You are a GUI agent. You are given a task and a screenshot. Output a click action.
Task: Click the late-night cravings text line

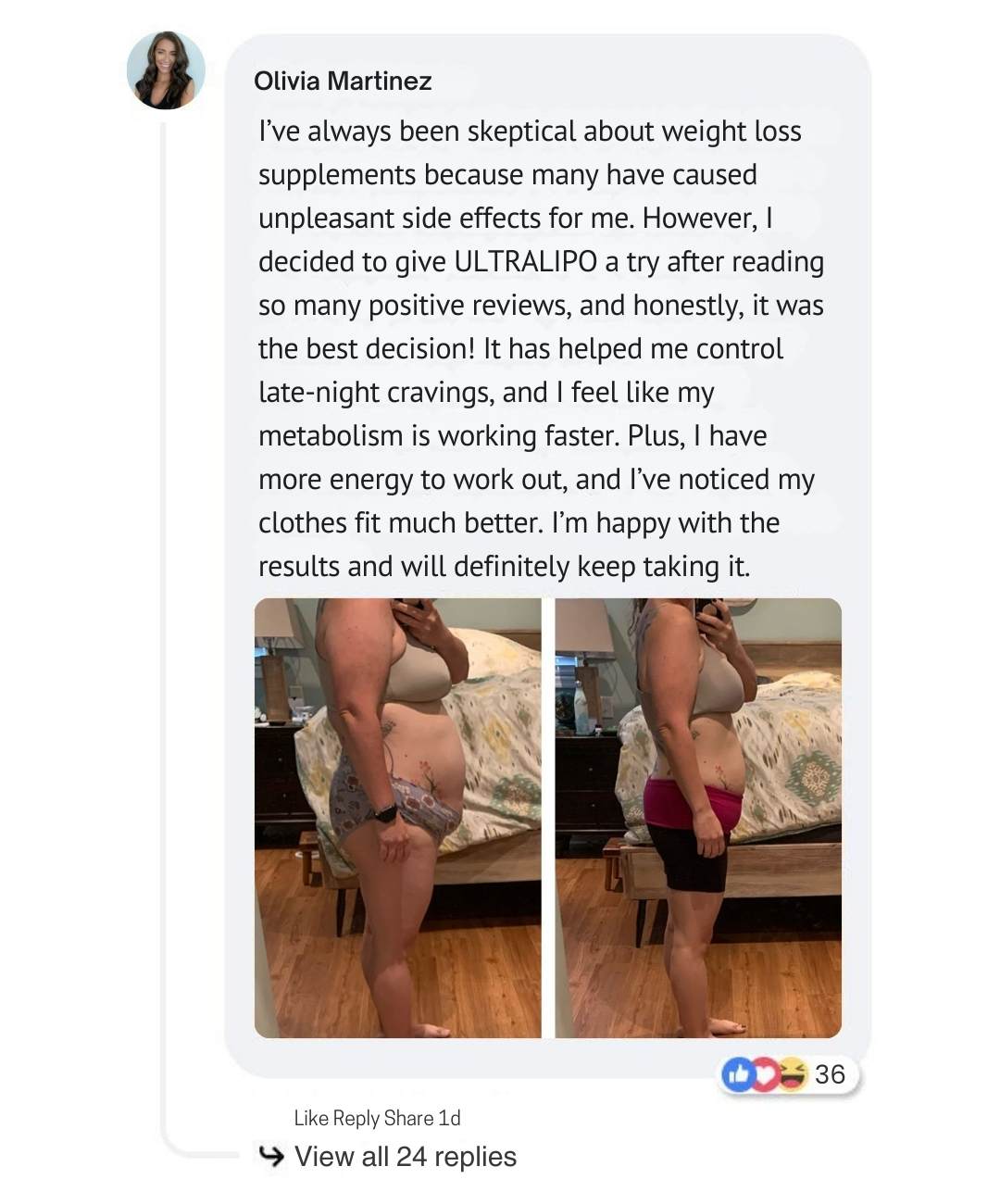[x=486, y=393]
